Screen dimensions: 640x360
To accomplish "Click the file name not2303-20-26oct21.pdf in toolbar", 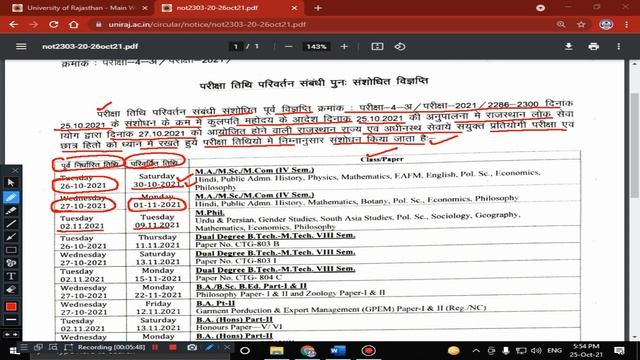I will pos(90,47).
